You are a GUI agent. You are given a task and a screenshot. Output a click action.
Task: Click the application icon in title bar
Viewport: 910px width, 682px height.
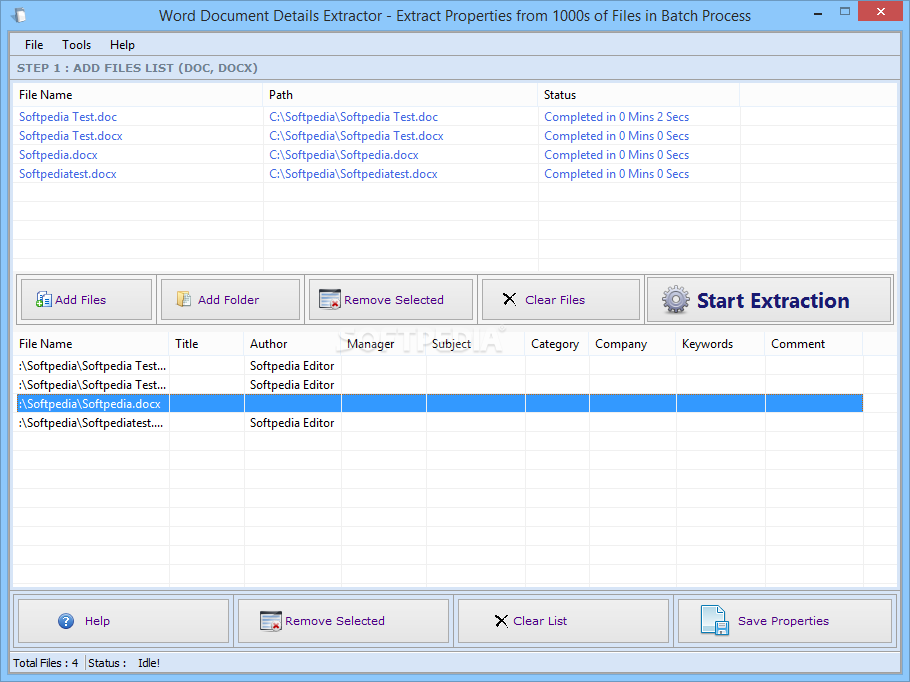pos(18,15)
